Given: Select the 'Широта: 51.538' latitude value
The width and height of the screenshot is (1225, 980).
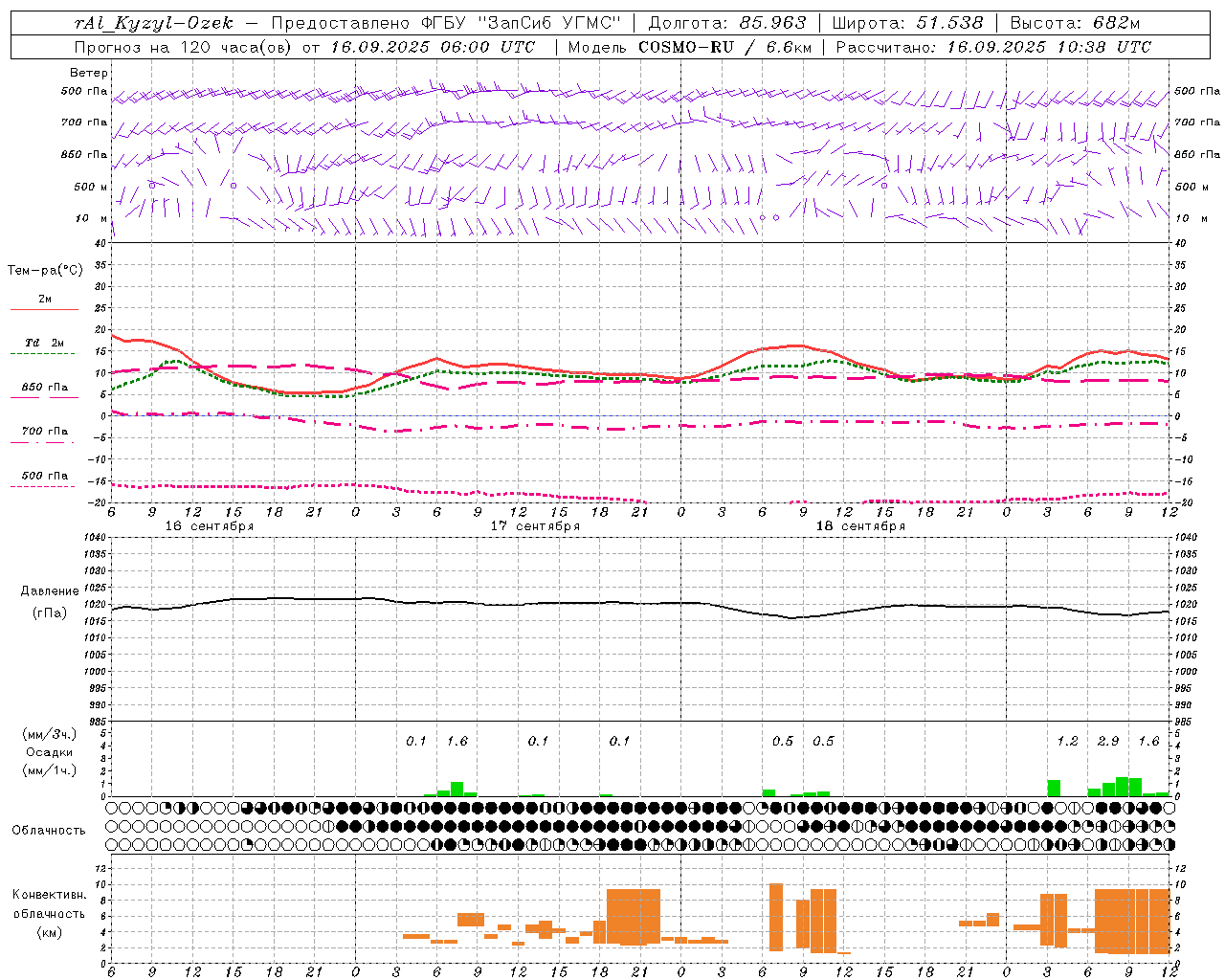Looking at the screenshot, I should pos(908,23).
